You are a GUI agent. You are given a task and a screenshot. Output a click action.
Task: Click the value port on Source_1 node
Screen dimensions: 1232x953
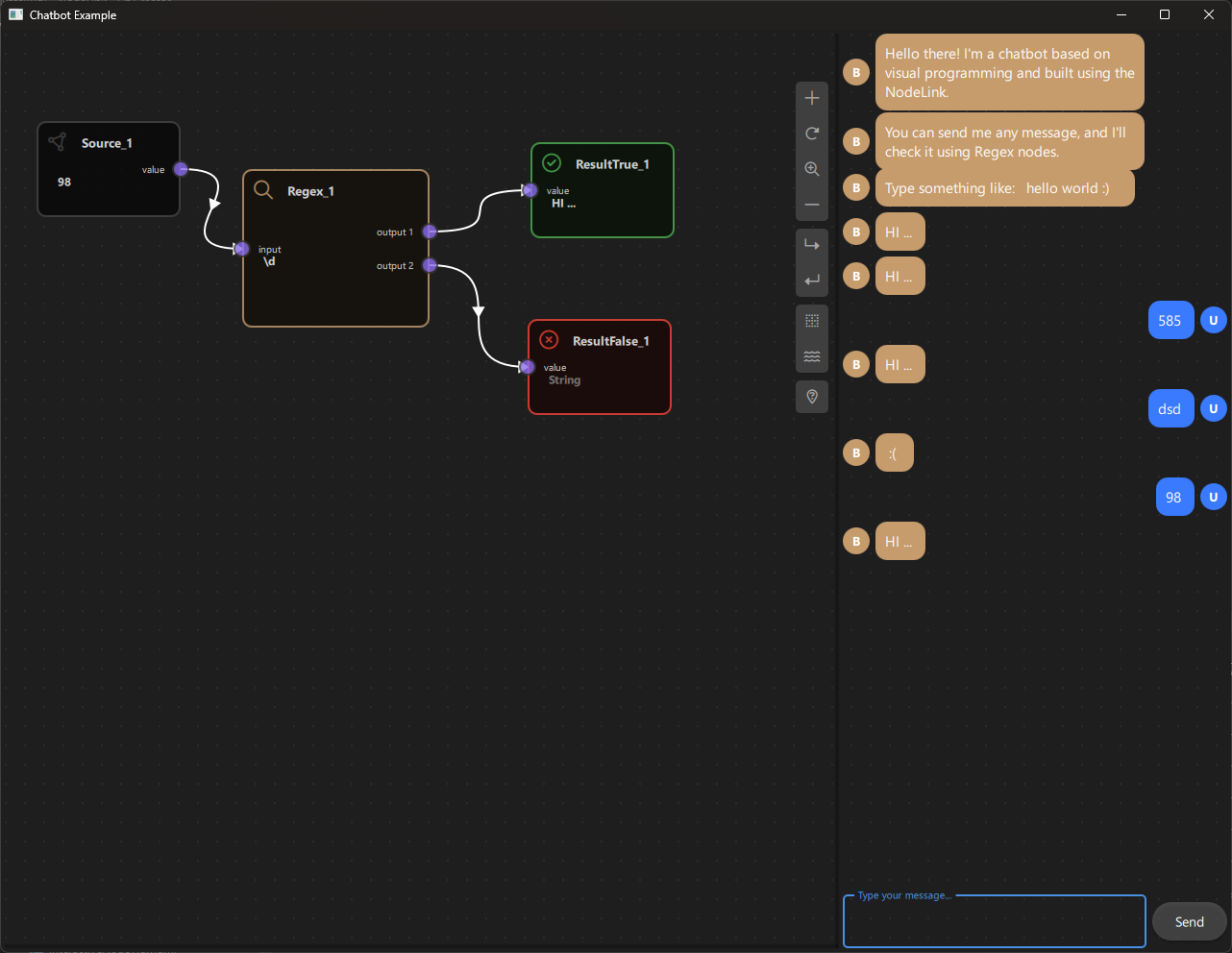point(181,168)
